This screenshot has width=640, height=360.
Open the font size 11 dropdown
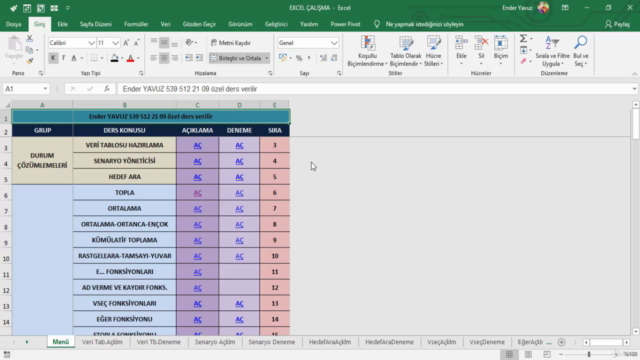[x=116, y=43]
